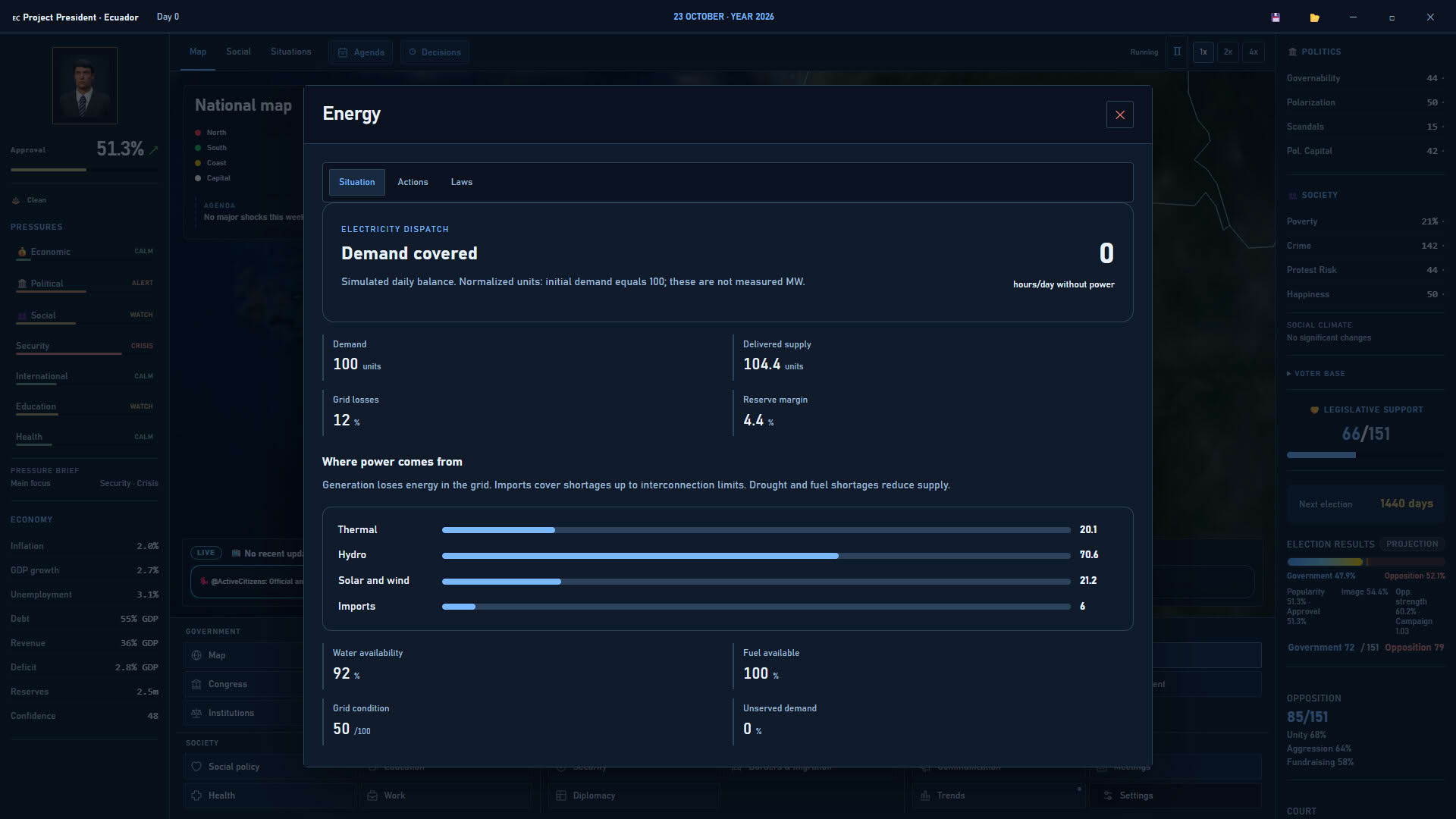Select the Social pressure row
The height and width of the screenshot is (819, 1456).
click(84, 315)
